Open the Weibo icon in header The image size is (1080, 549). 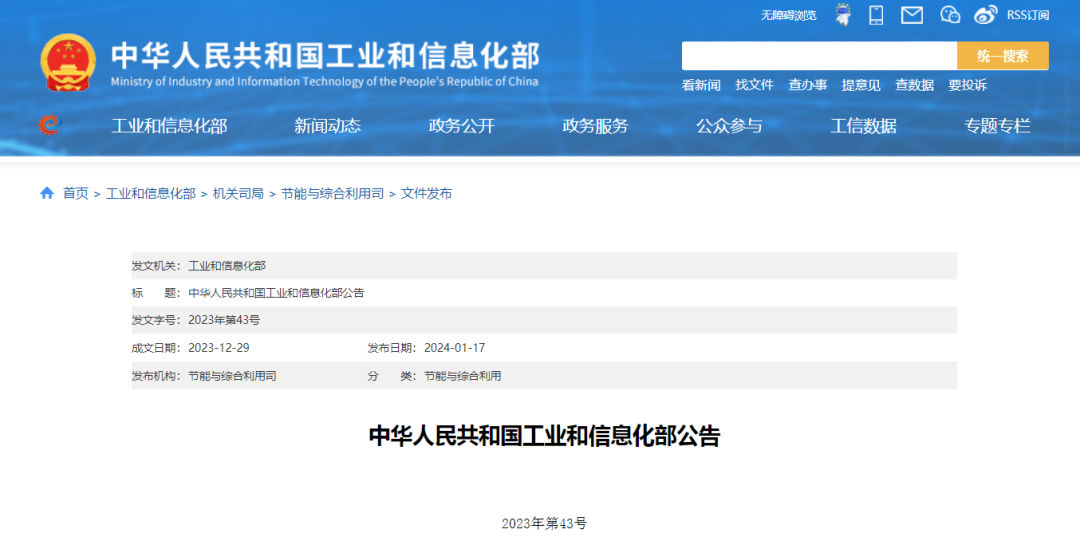coord(986,14)
